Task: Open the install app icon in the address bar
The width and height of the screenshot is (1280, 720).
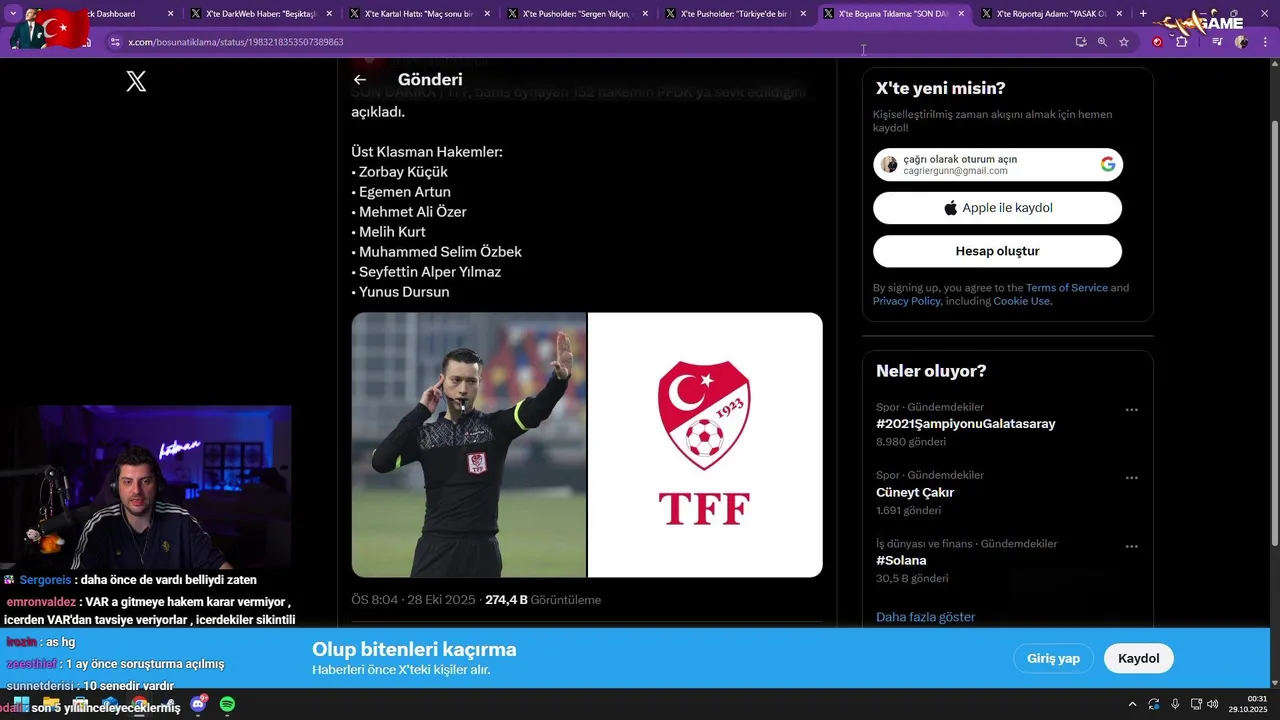Action: point(1081,42)
